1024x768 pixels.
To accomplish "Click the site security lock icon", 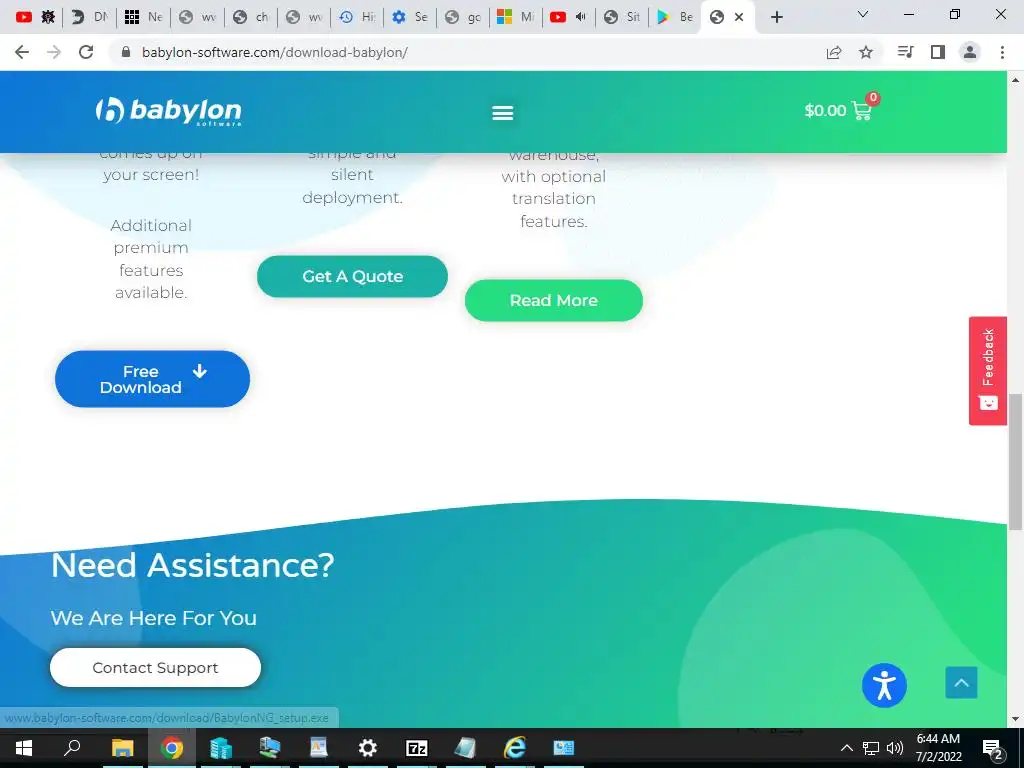I will tap(126, 52).
